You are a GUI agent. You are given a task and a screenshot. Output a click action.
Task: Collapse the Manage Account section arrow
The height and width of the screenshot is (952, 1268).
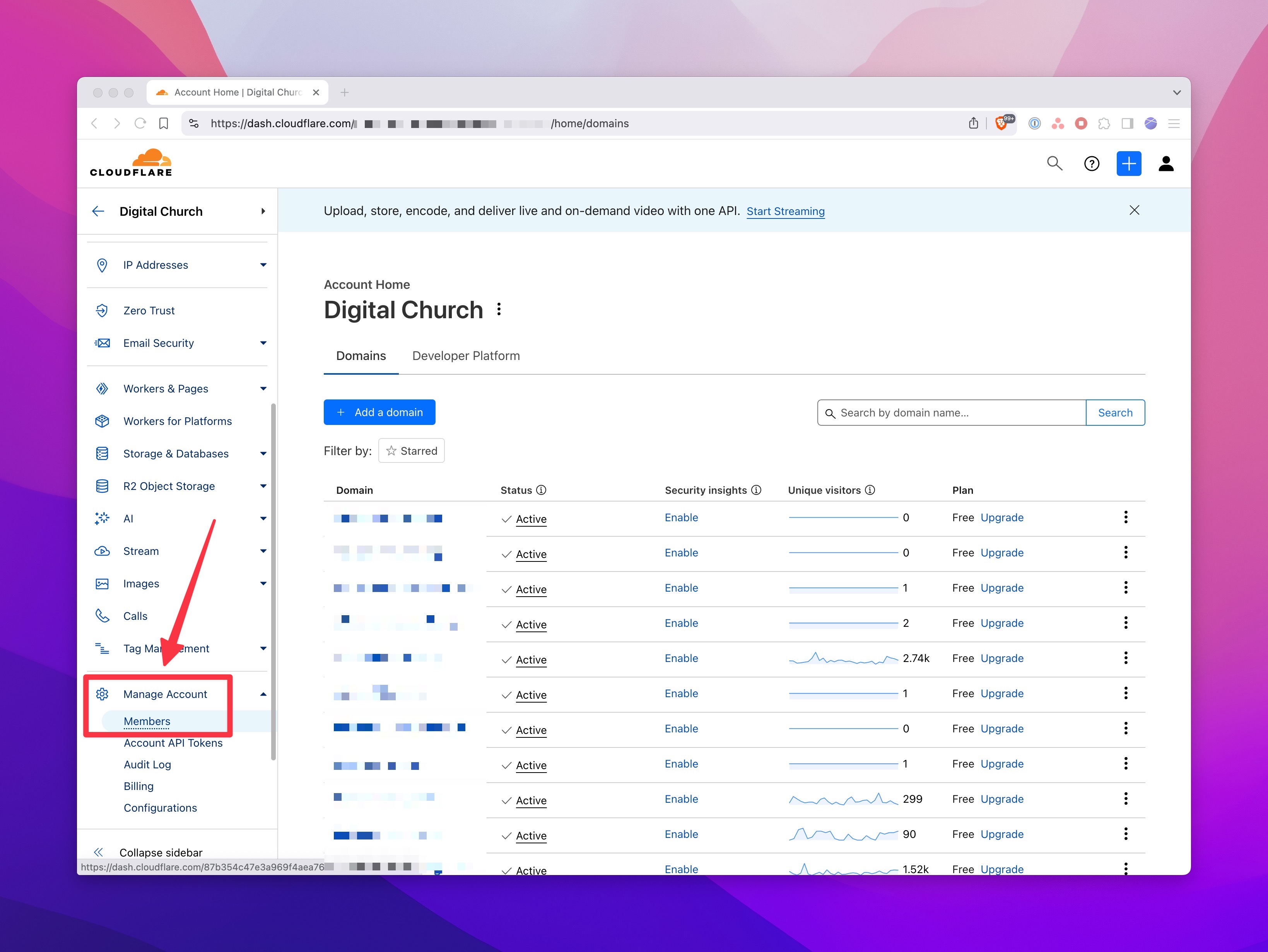(x=263, y=694)
